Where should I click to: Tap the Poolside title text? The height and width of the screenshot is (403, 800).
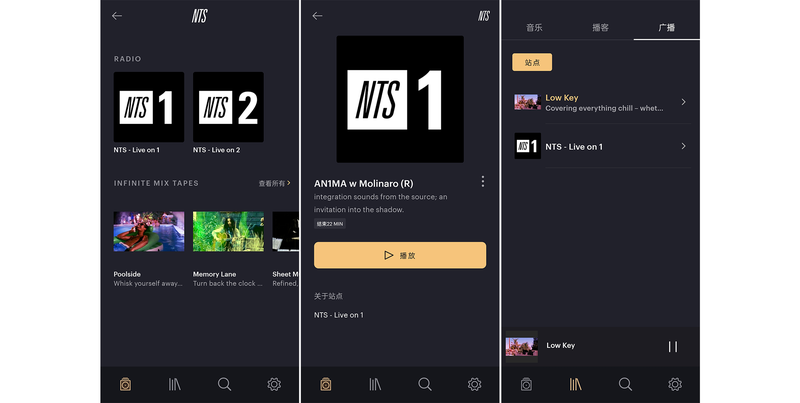pyautogui.click(x=127, y=274)
